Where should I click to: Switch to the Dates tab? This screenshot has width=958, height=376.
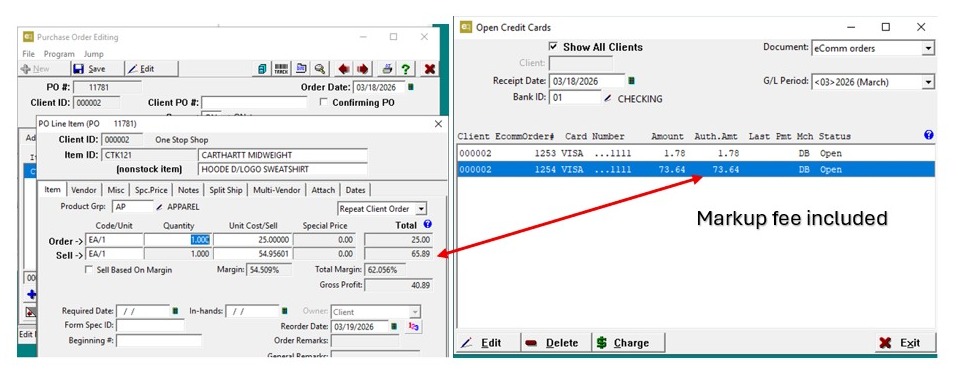(355, 190)
